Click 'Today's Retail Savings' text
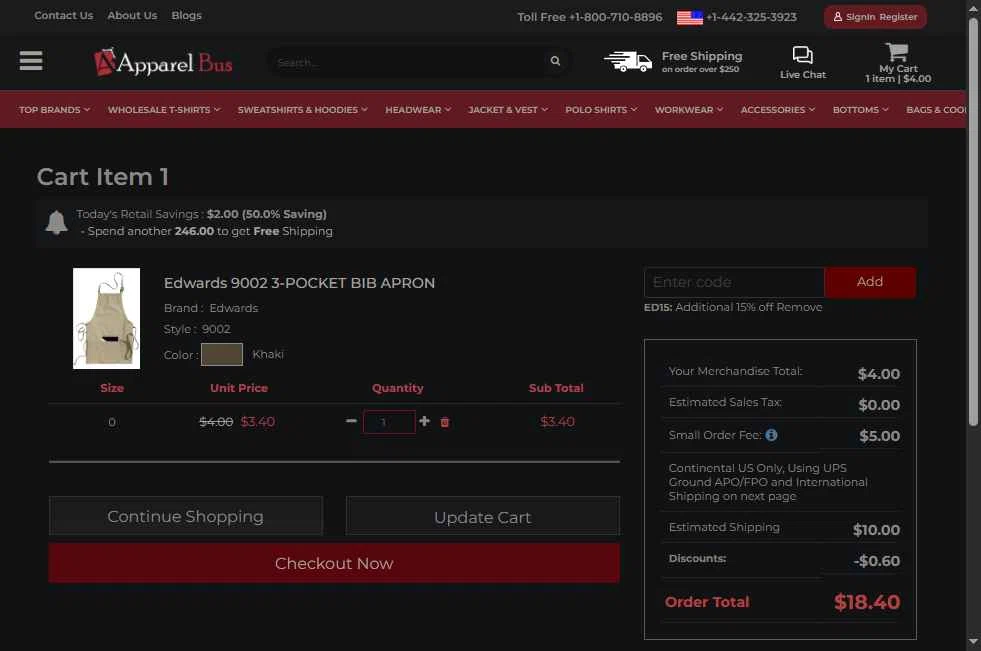The height and width of the screenshot is (651, 981). tap(138, 214)
